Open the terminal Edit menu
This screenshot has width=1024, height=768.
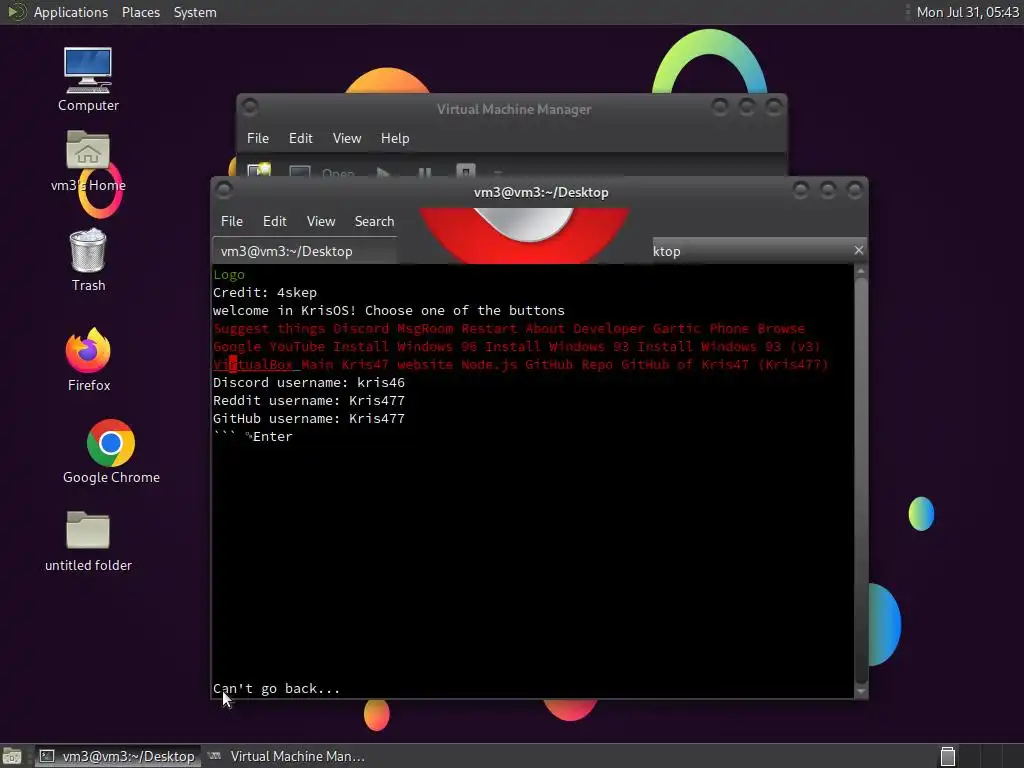(274, 221)
